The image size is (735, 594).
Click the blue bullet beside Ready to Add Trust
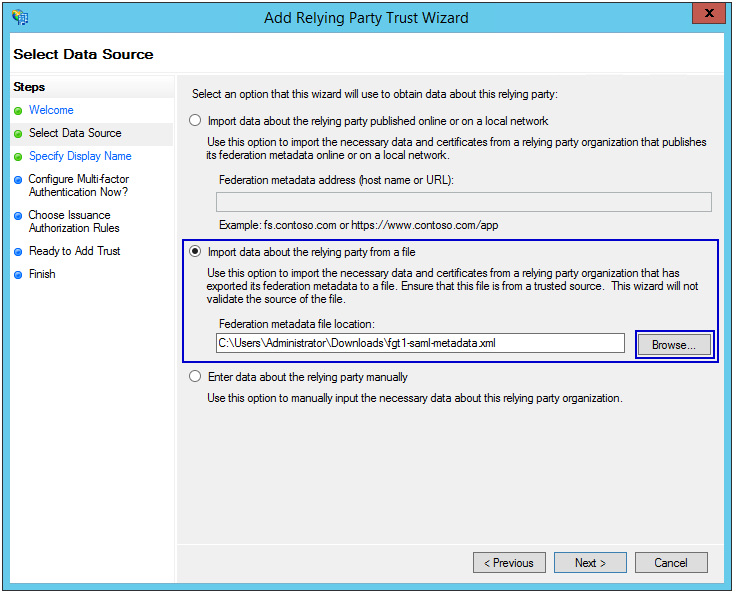click(18, 251)
